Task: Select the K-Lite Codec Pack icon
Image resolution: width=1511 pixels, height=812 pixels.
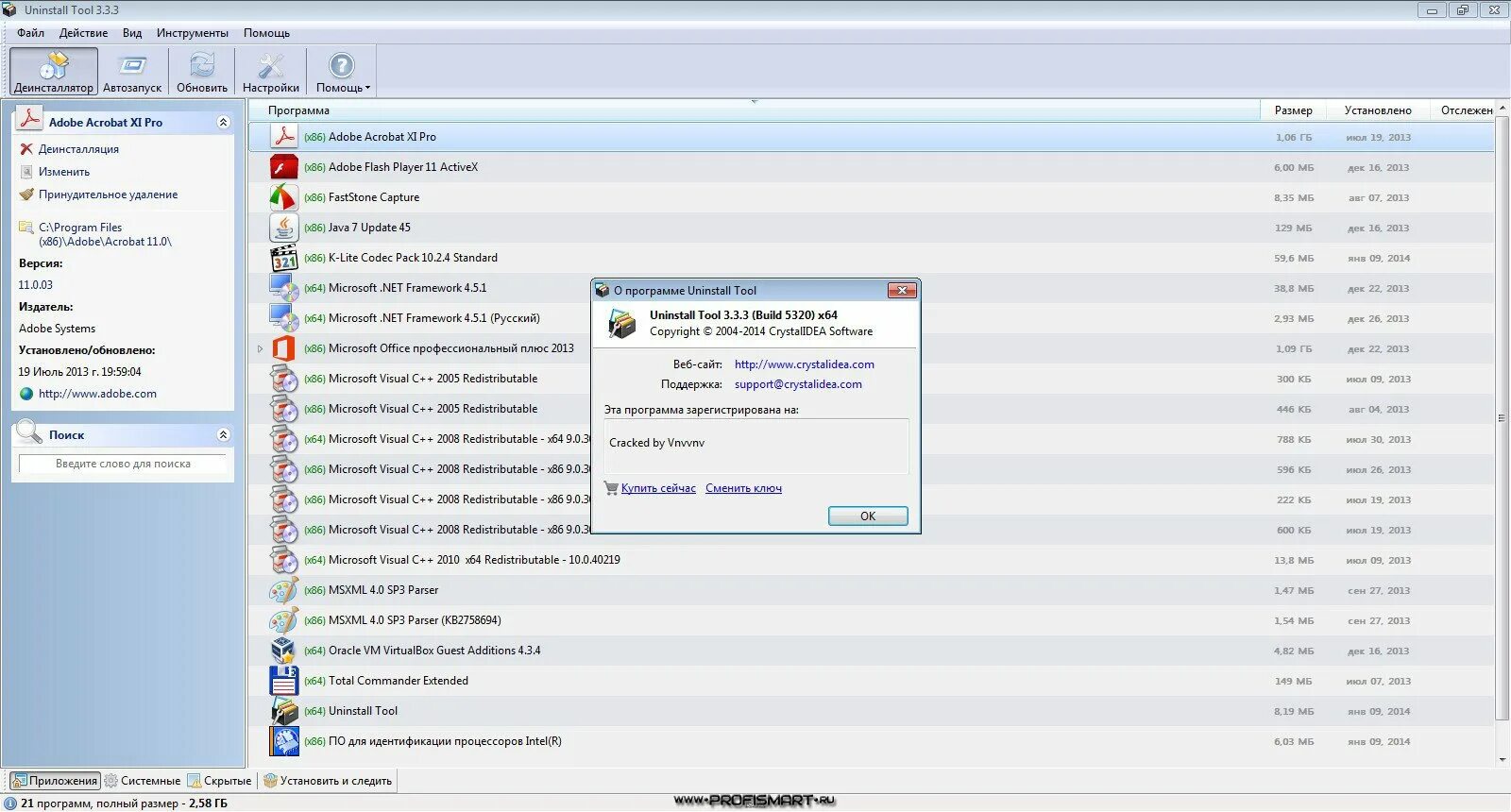Action: [x=284, y=258]
